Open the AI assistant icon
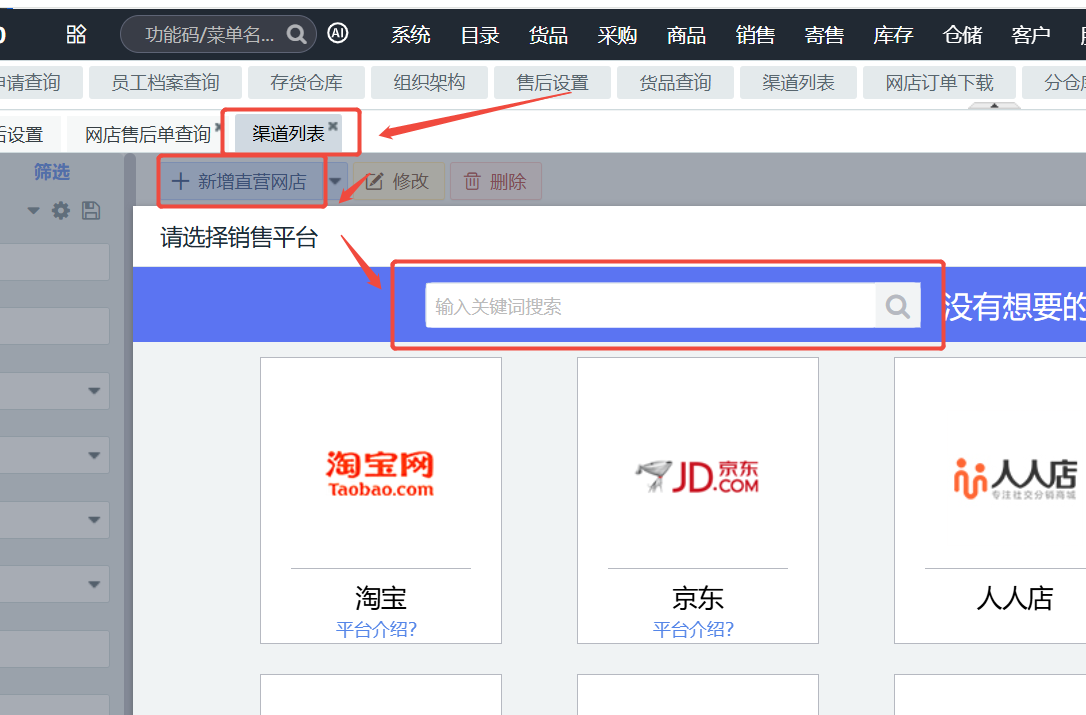This screenshot has width=1086, height=715. click(337, 33)
